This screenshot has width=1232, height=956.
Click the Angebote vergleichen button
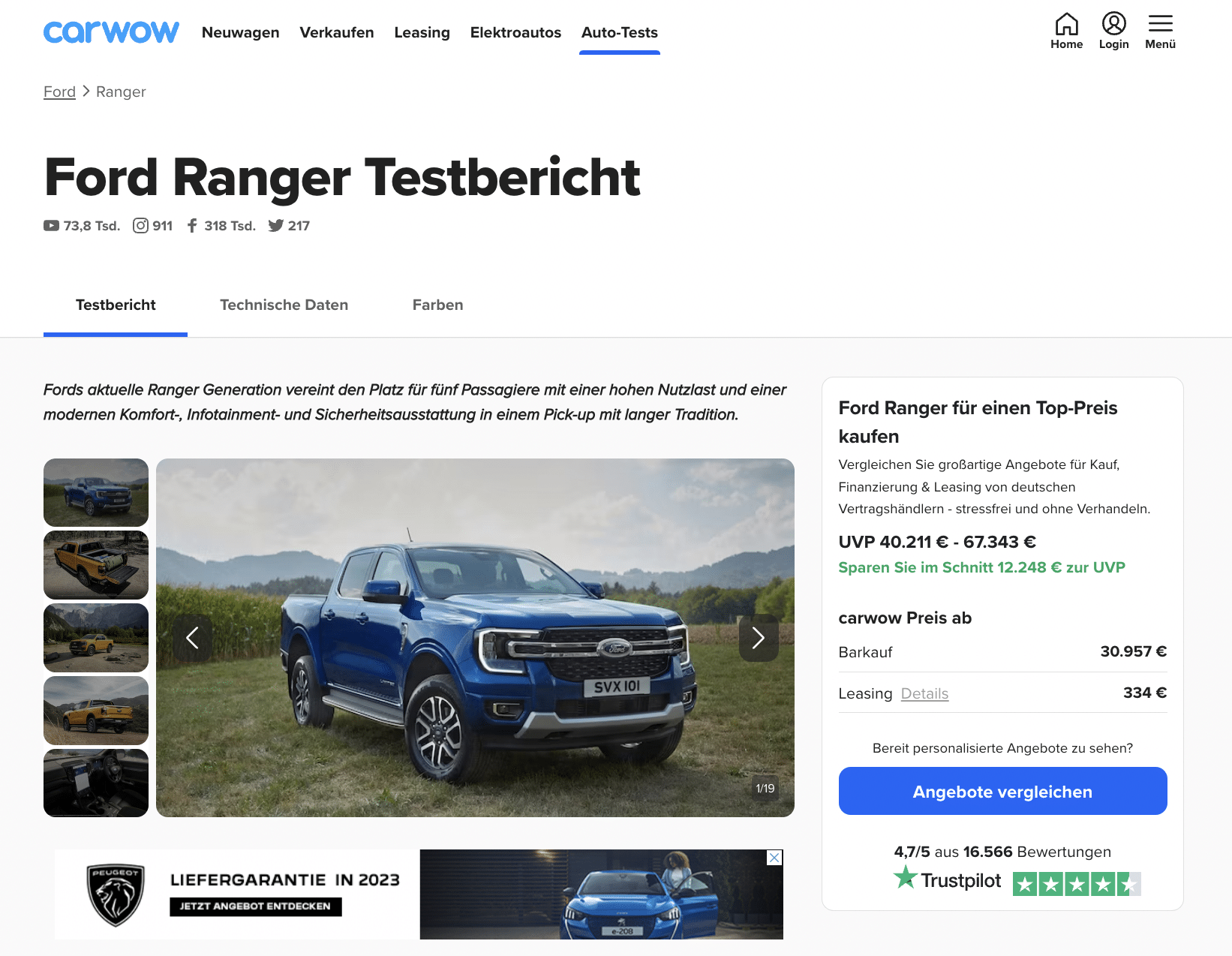(x=1002, y=791)
